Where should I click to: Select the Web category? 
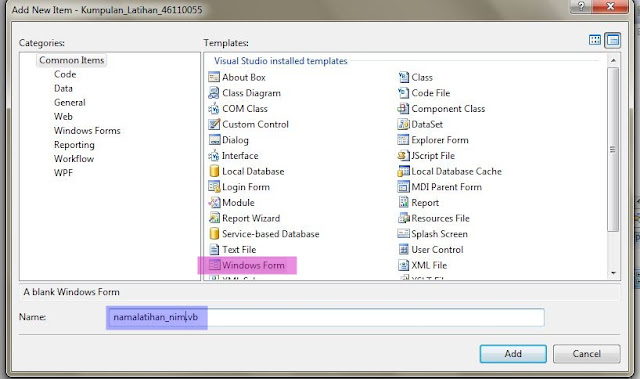coord(63,117)
